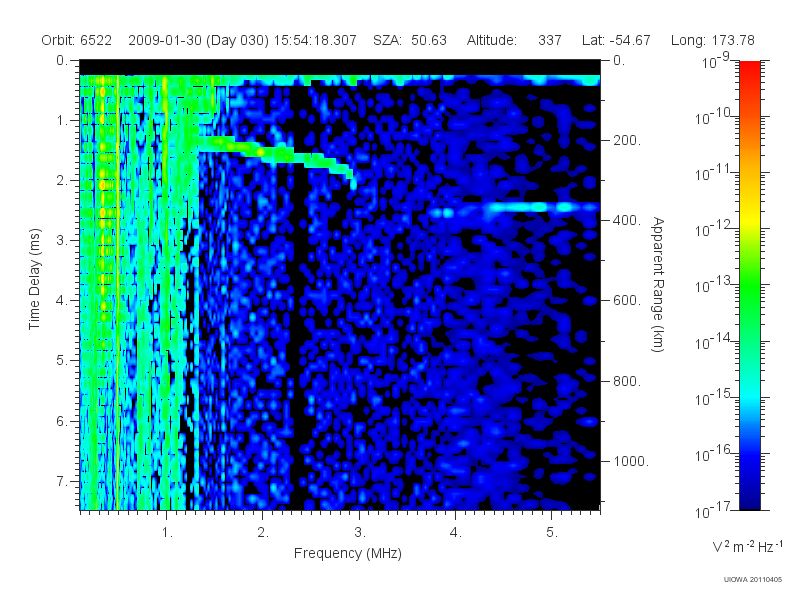
Task: Click the yellow vertical line near 0.5 MHz
Action: click(118, 291)
